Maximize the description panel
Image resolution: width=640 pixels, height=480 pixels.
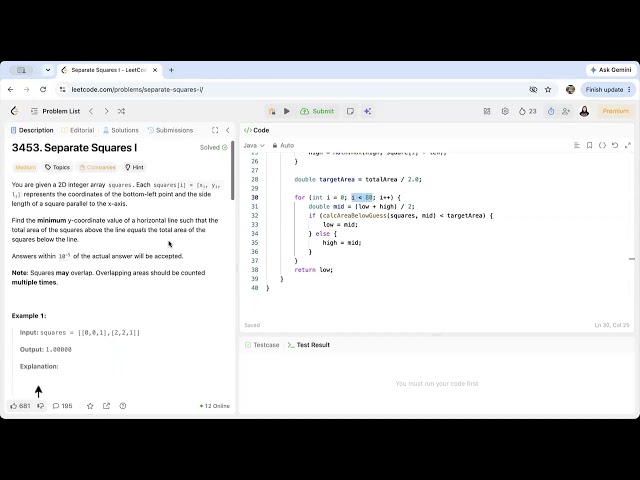point(215,130)
